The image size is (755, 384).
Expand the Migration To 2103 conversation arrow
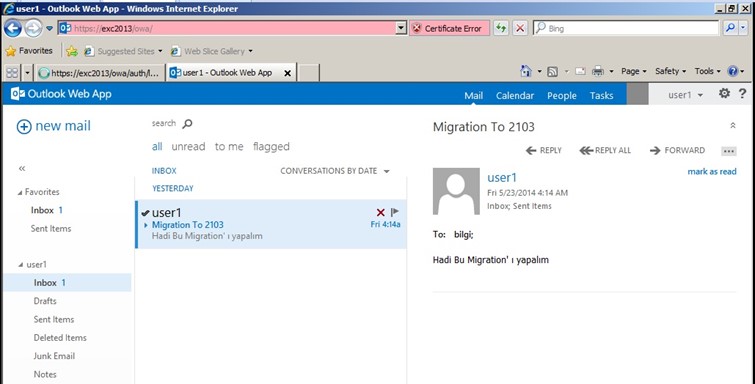click(x=146, y=225)
